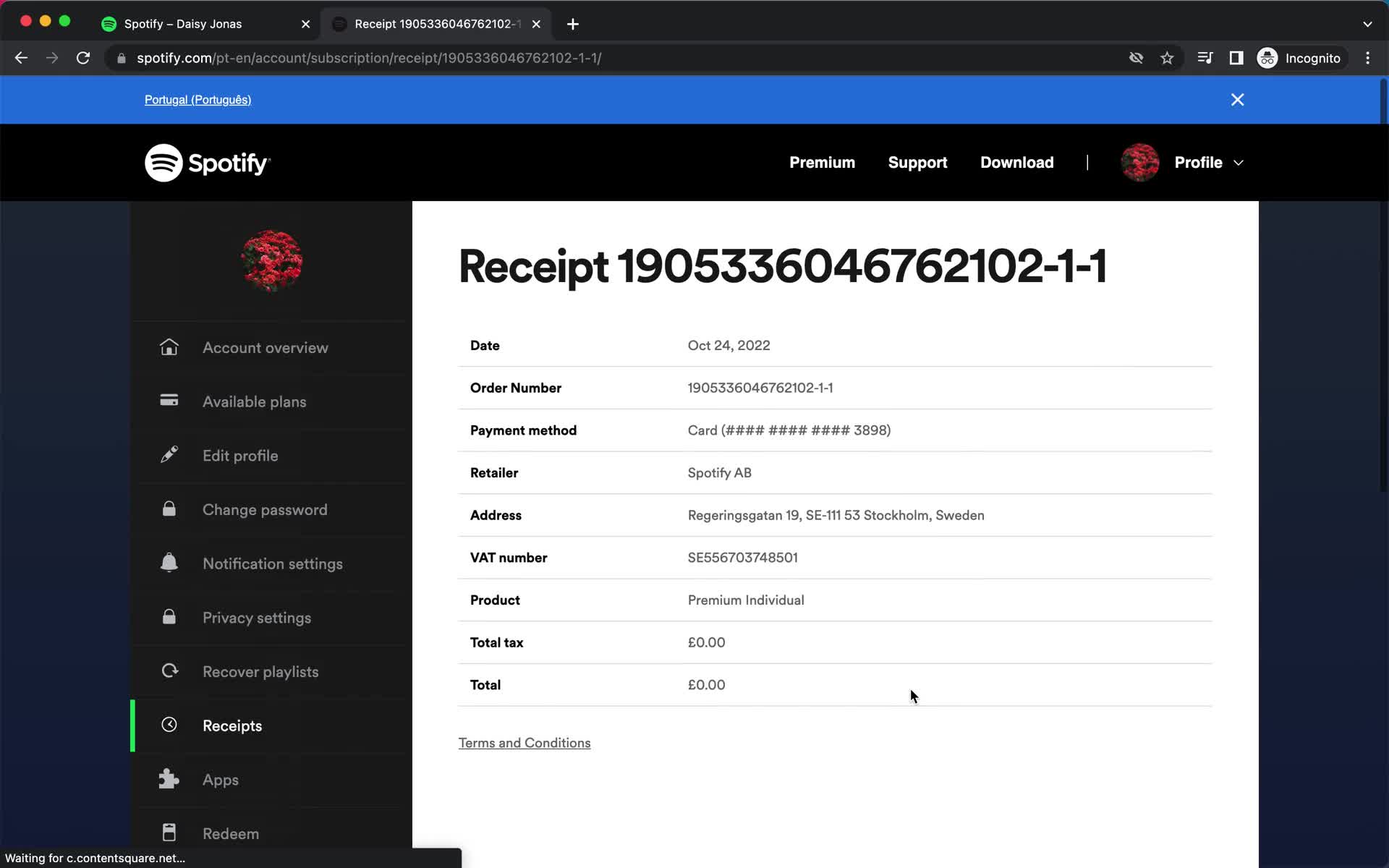1389x868 pixels.
Task: Expand the Redeem sidebar section
Action: coord(230,833)
